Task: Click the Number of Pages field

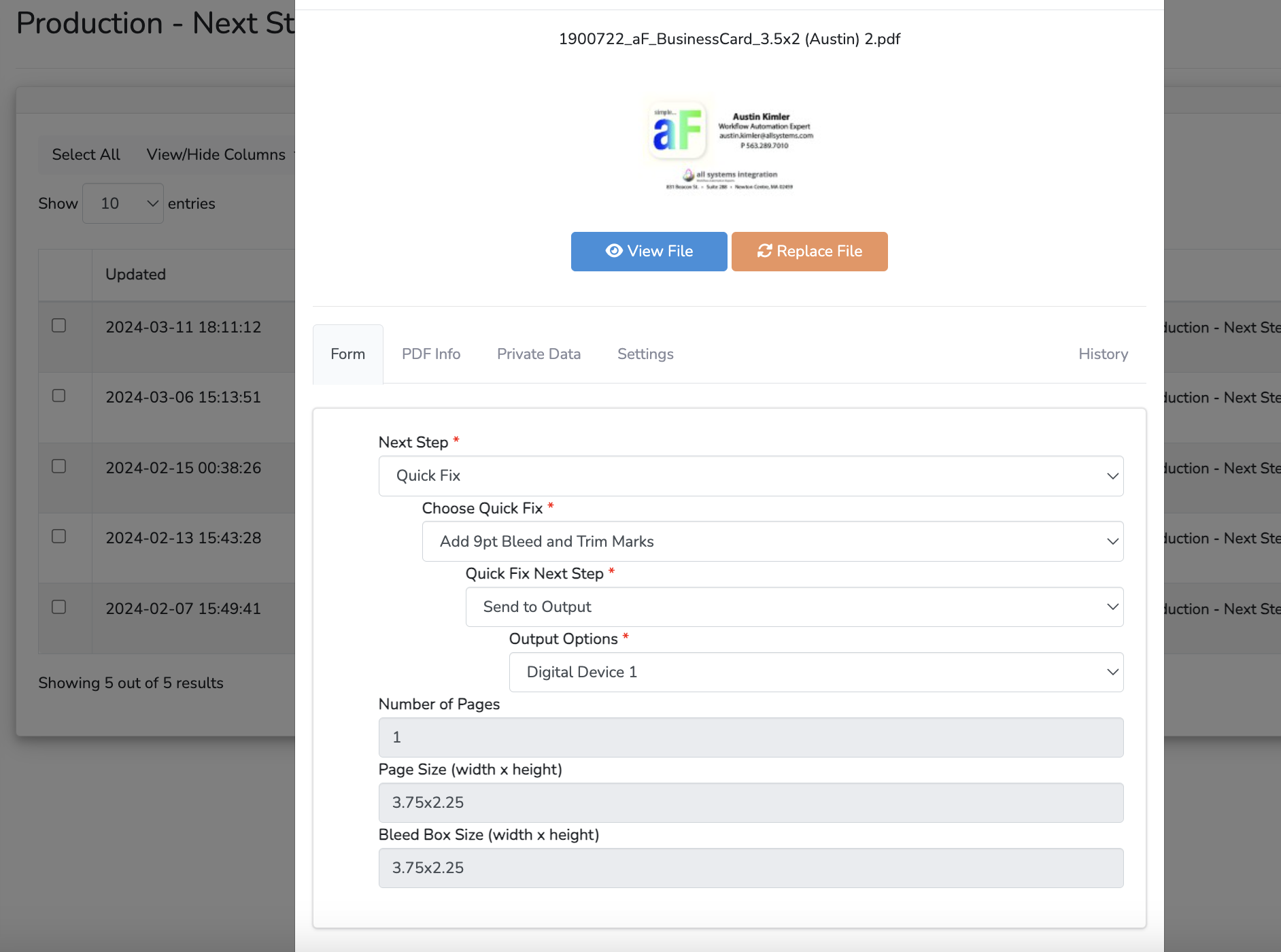Action: click(751, 737)
